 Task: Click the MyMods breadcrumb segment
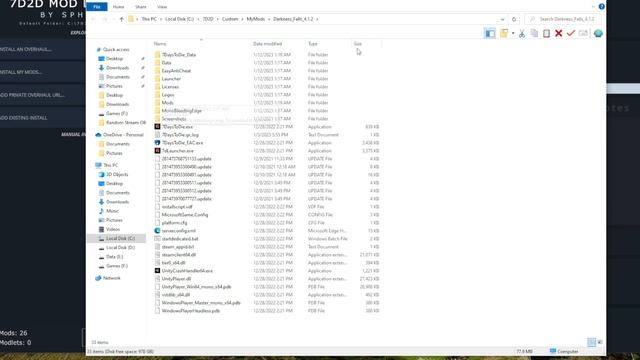(x=256, y=19)
